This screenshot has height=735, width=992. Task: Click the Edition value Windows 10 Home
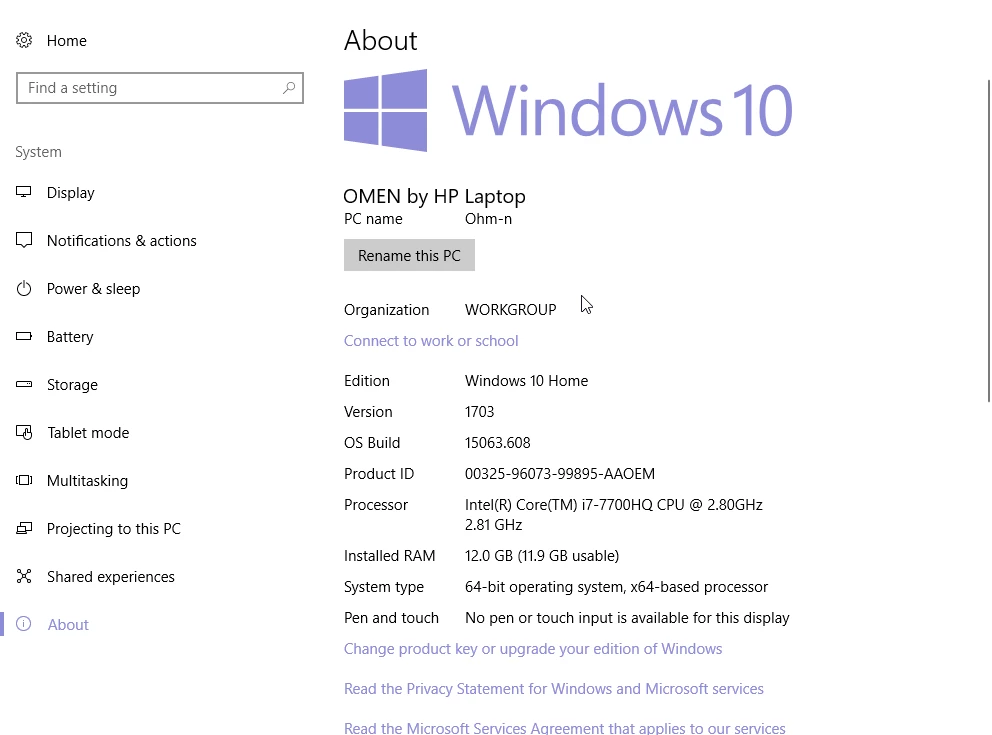pos(526,381)
